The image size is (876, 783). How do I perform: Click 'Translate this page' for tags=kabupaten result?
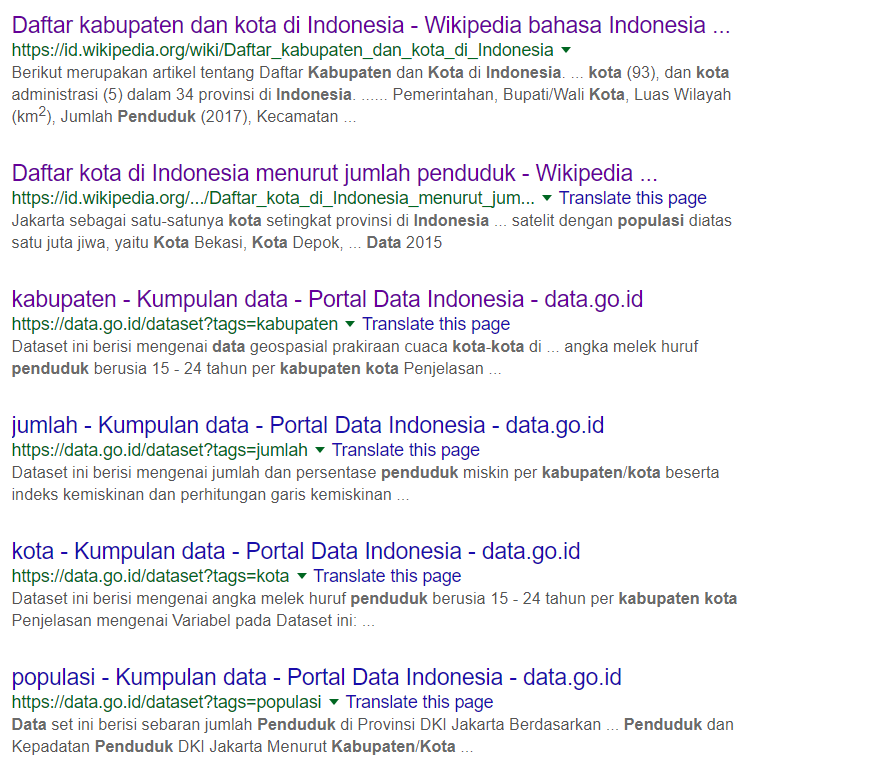(x=436, y=324)
